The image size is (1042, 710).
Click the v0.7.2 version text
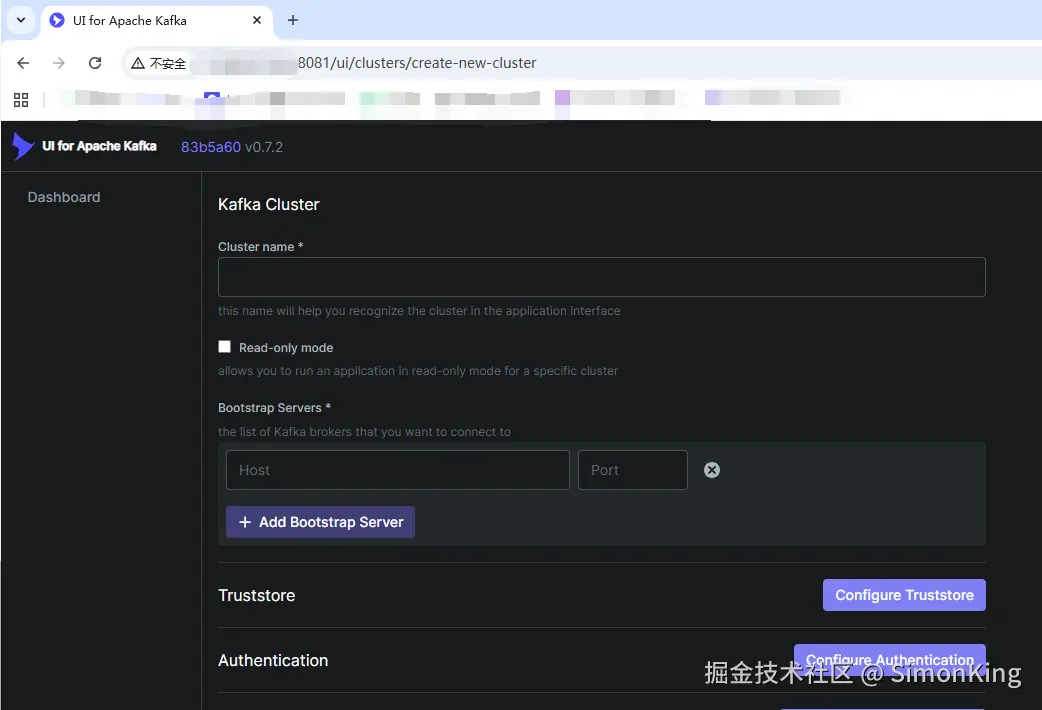click(x=264, y=147)
